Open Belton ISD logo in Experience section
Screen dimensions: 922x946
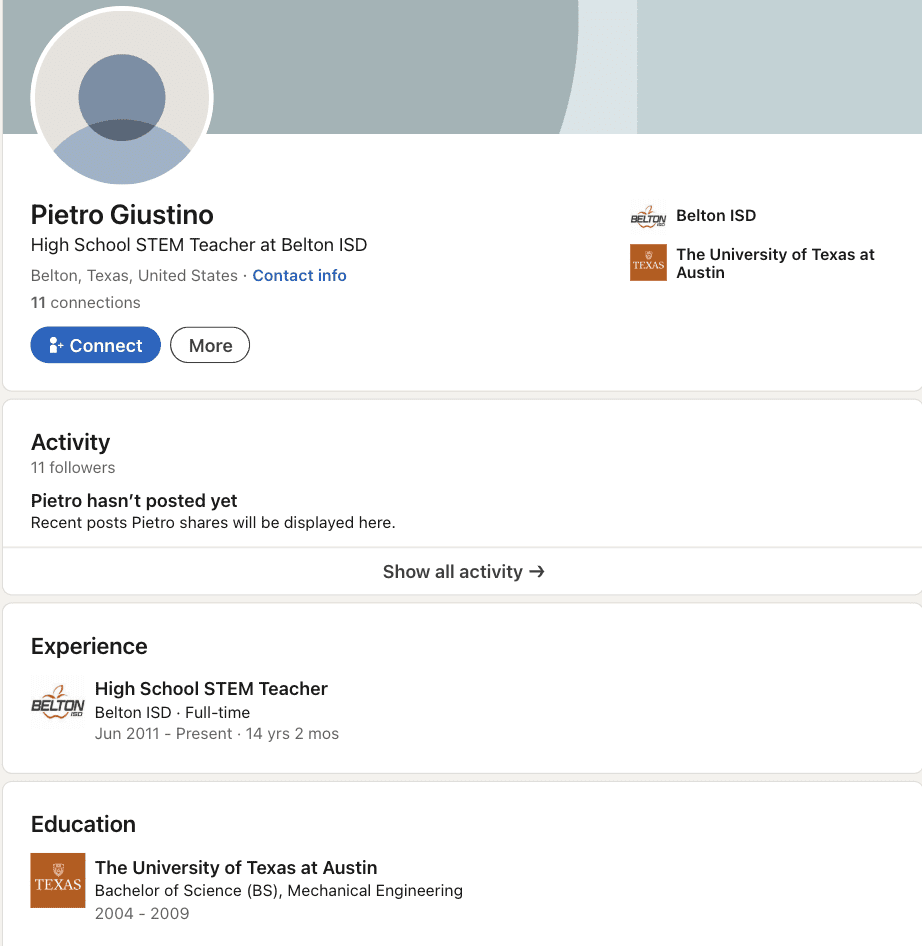[x=58, y=702]
